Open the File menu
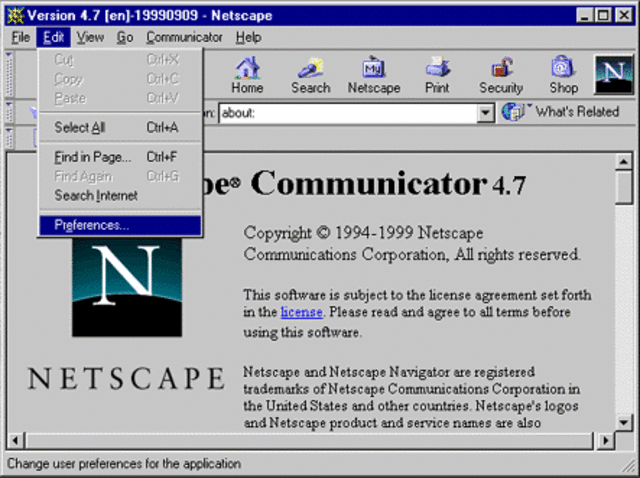 click(21, 38)
